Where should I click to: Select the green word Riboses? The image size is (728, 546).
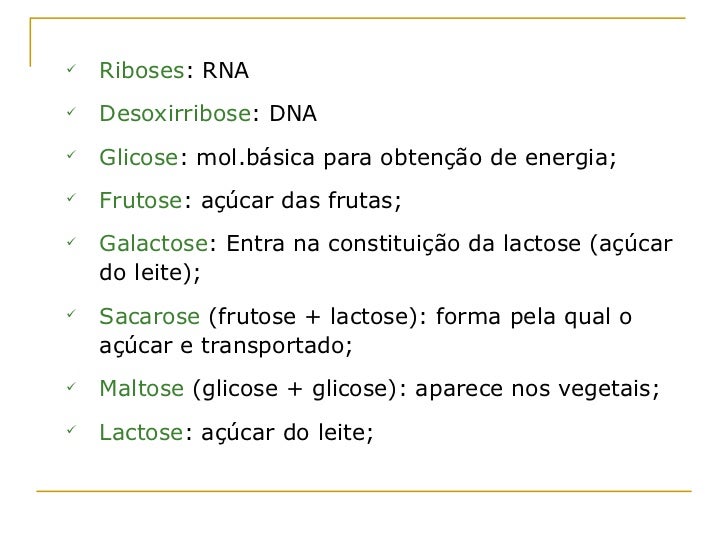(142, 71)
